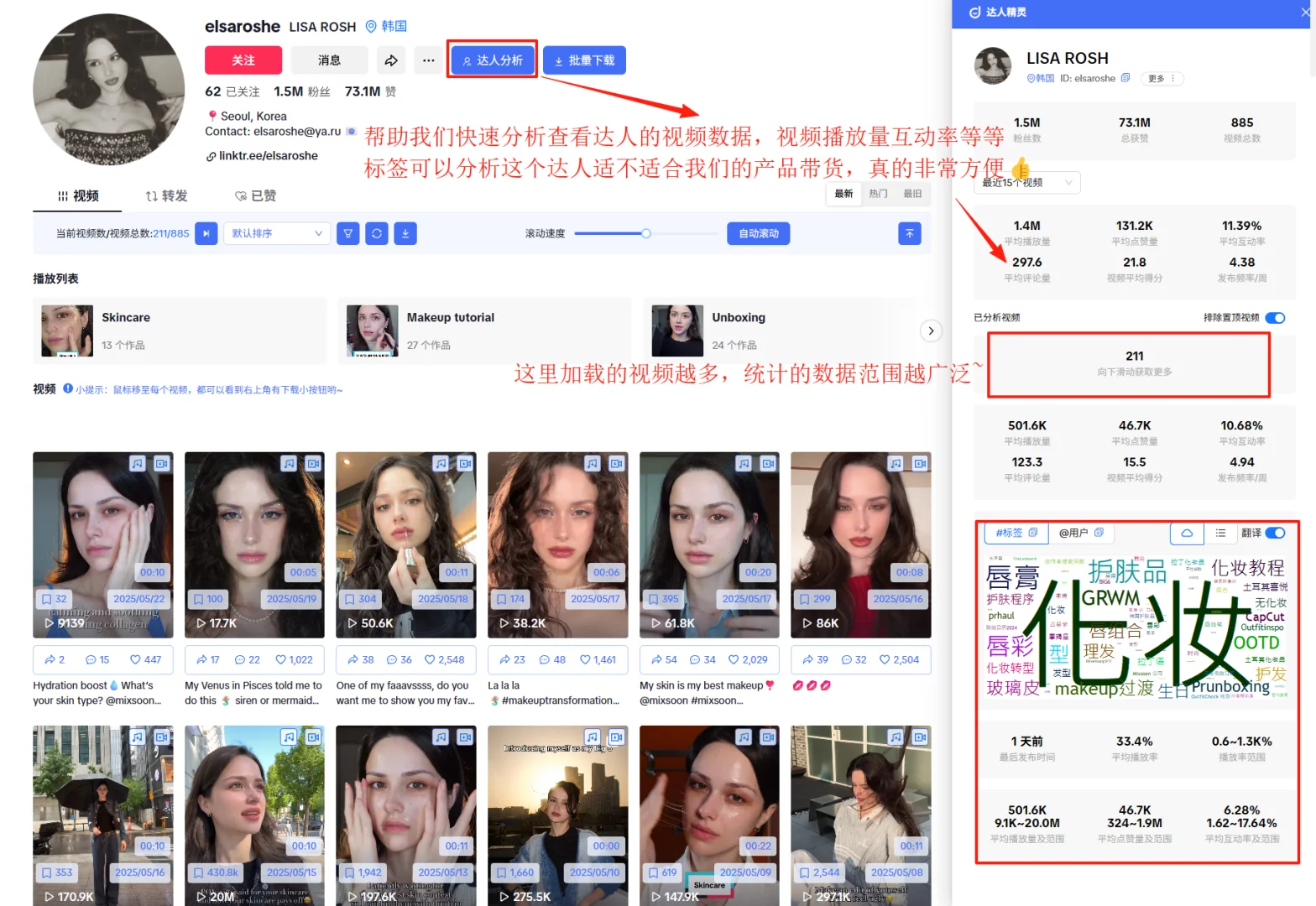1316x906 pixels.
Task: Open the video with 170.9K plays
Action: [103, 815]
